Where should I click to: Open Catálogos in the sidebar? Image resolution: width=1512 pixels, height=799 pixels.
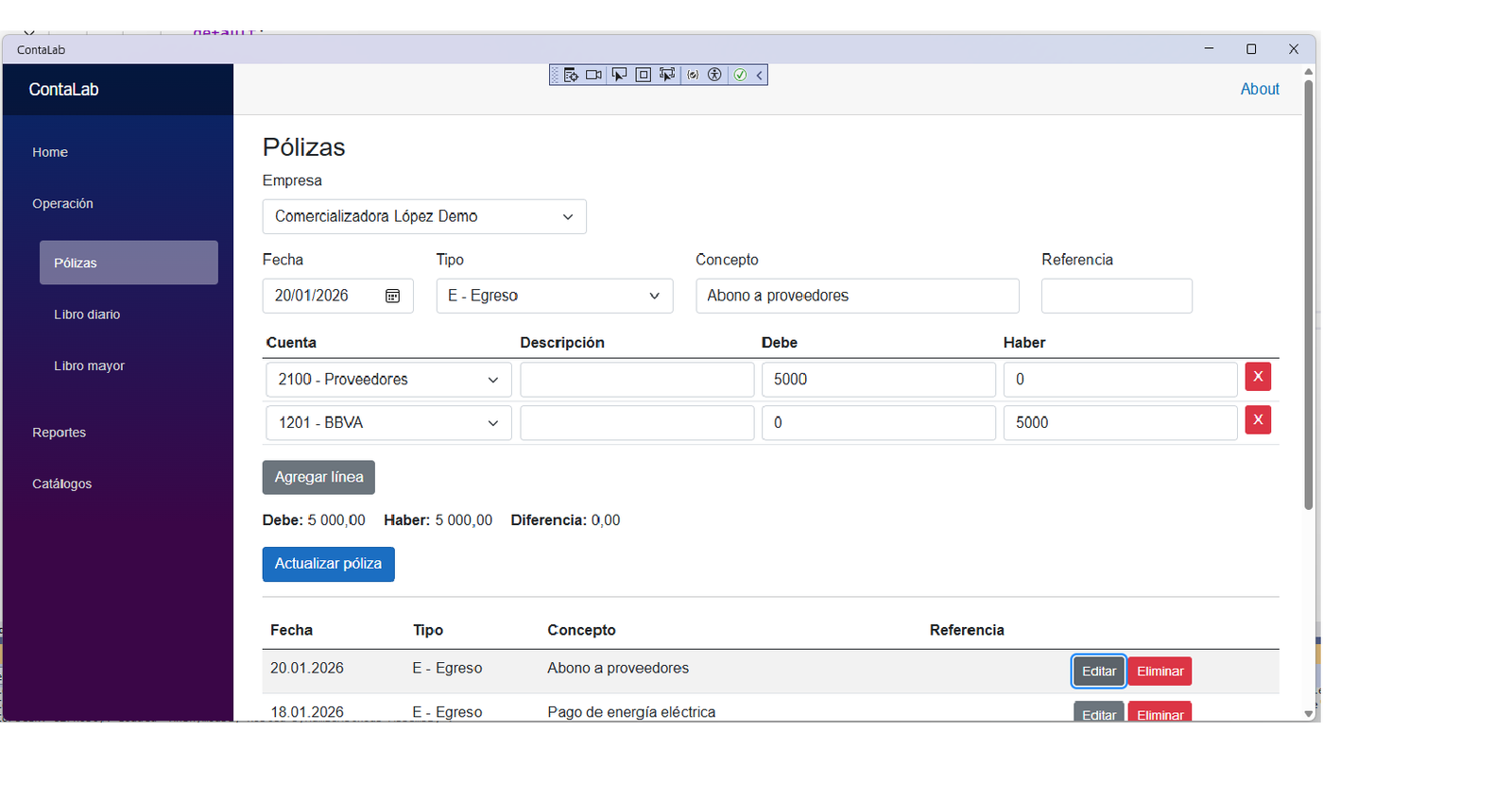(61, 484)
